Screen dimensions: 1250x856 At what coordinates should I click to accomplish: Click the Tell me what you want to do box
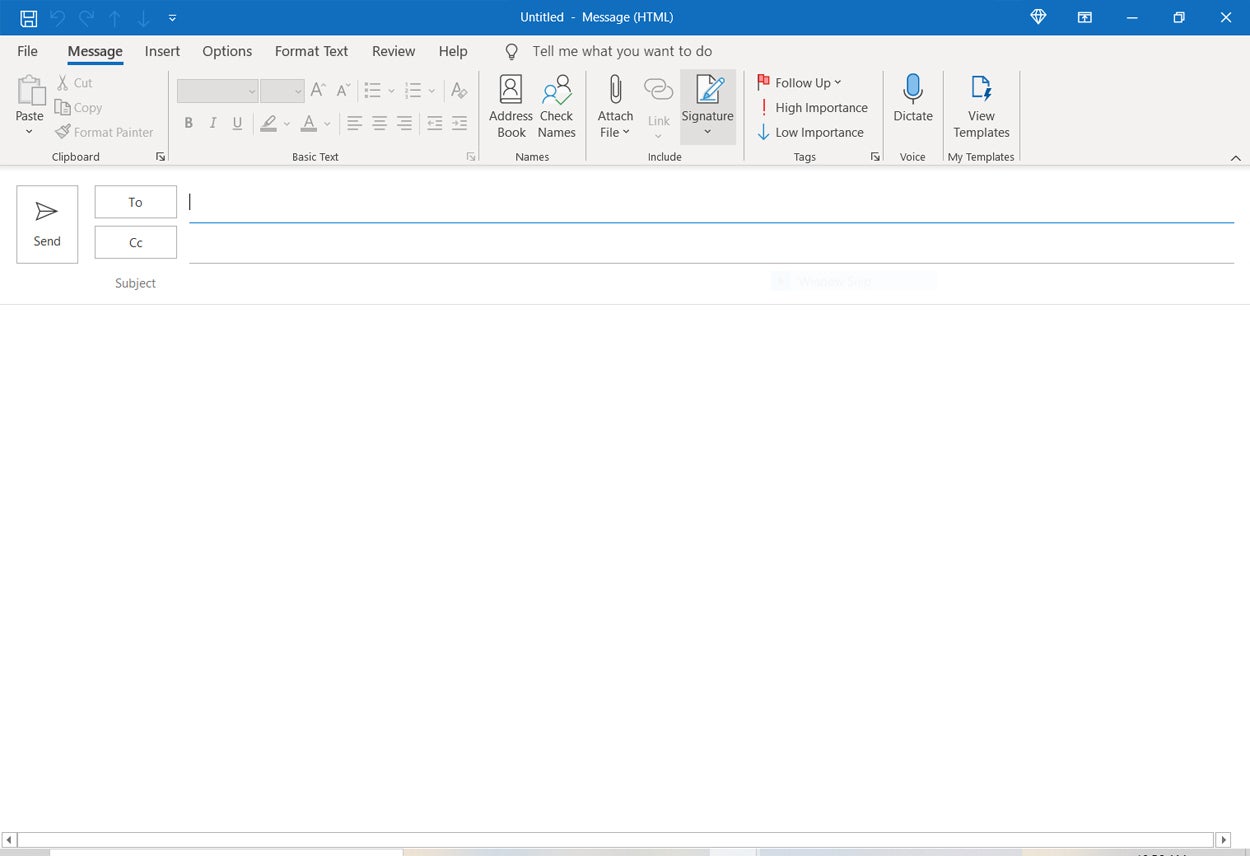point(622,51)
